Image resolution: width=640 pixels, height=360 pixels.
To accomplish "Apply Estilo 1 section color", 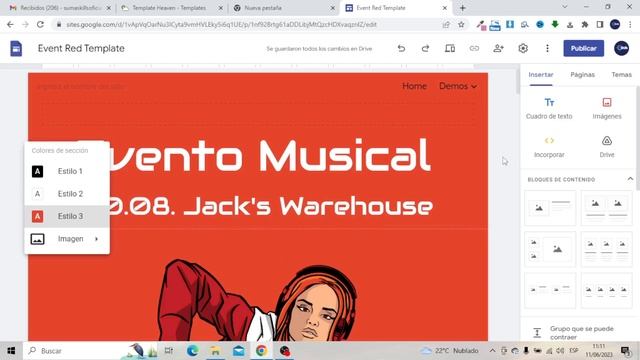I will pos(67,171).
